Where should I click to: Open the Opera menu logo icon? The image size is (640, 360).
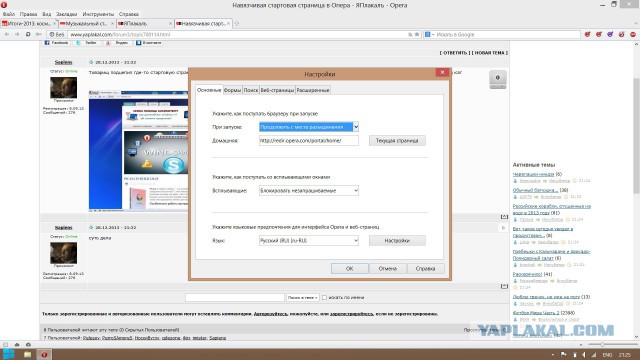click(4, 5)
